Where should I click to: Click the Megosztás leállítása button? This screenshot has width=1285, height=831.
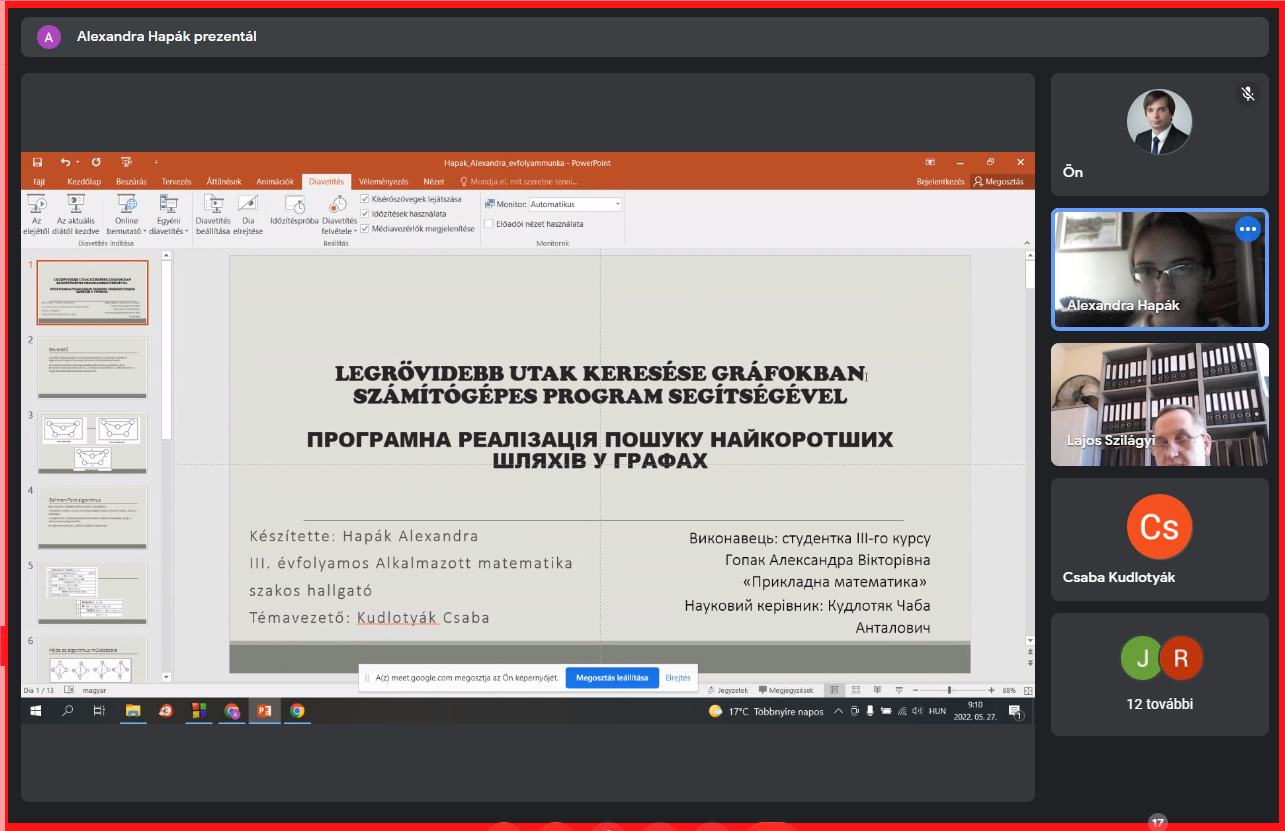coord(612,678)
